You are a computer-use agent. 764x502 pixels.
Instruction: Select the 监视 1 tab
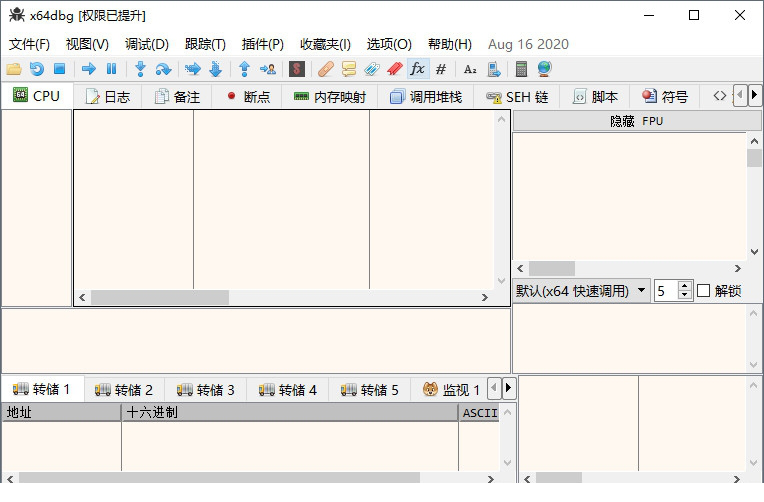pos(451,390)
